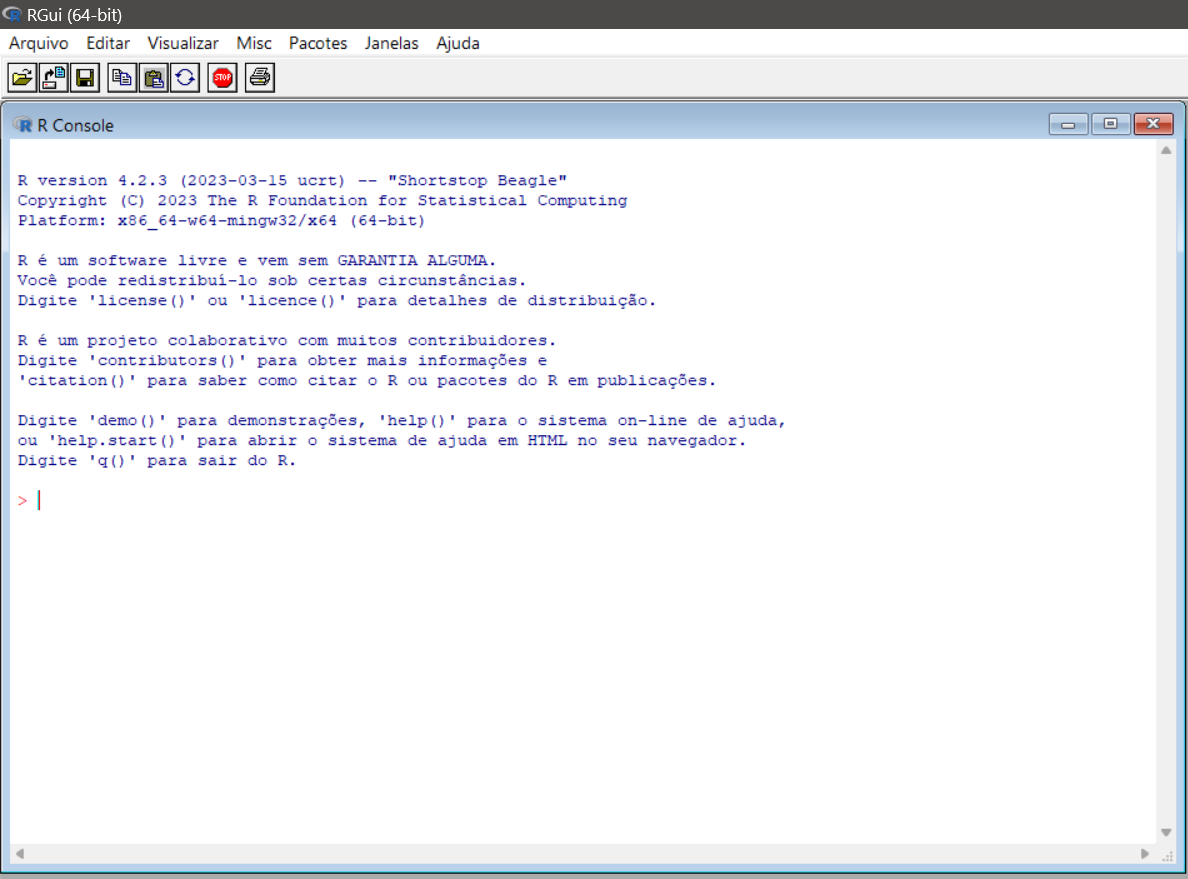Click the resize grip at console corner
This screenshot has height=879, width=1188.
click(x=1168, y=855)
